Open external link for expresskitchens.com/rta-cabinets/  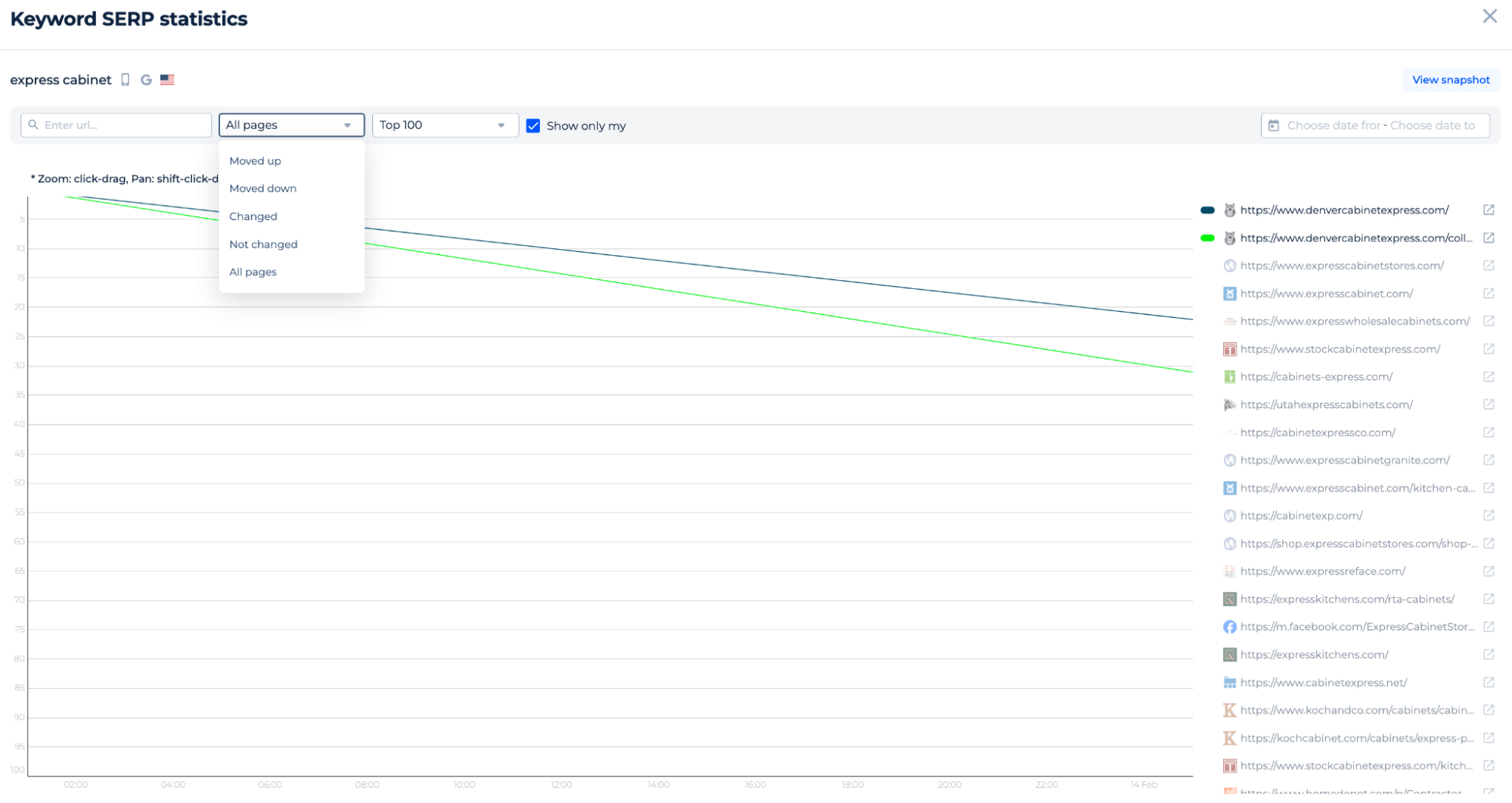1488,599
